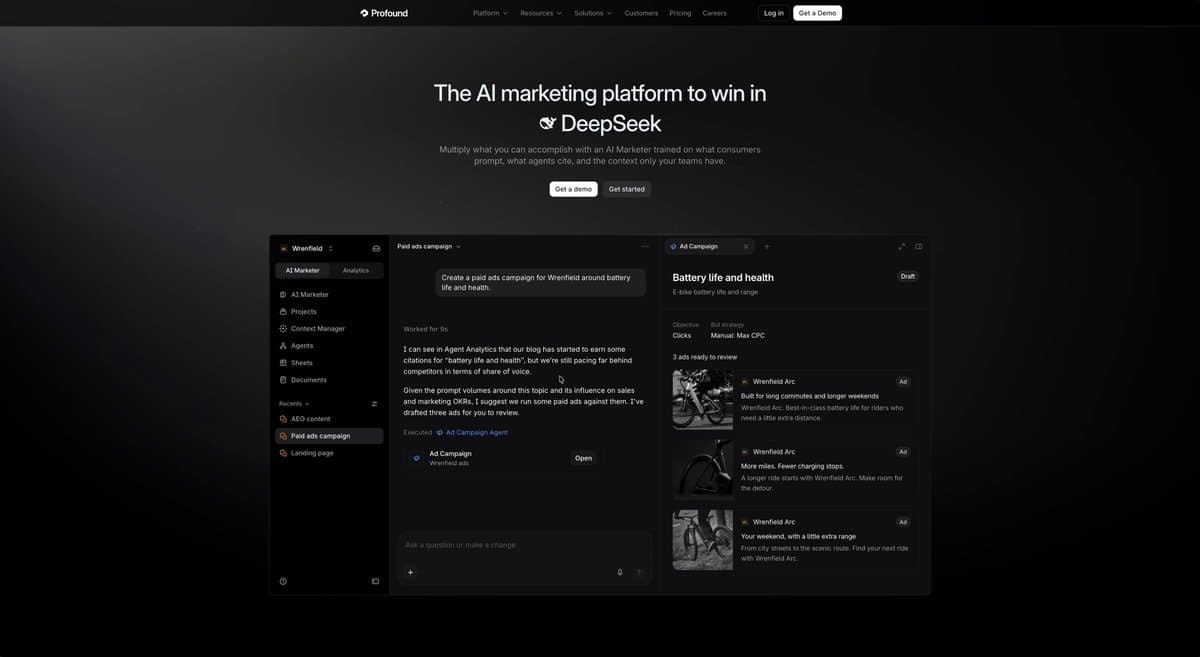Open Agents in the sidebar
The height and width of the screenshot is (657, 1200).
(x=329, y=346)
